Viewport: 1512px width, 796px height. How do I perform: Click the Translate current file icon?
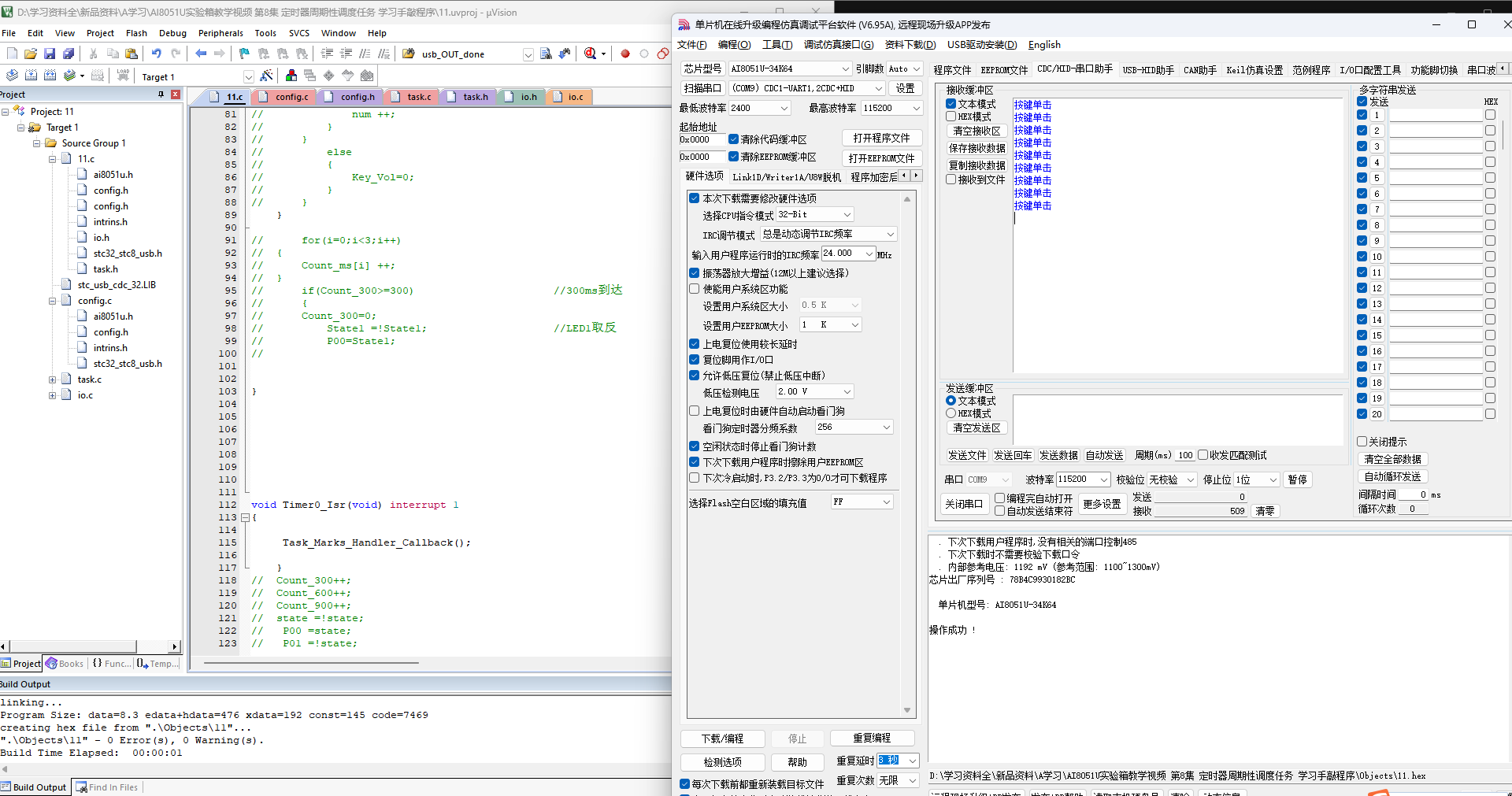point(12,76)
